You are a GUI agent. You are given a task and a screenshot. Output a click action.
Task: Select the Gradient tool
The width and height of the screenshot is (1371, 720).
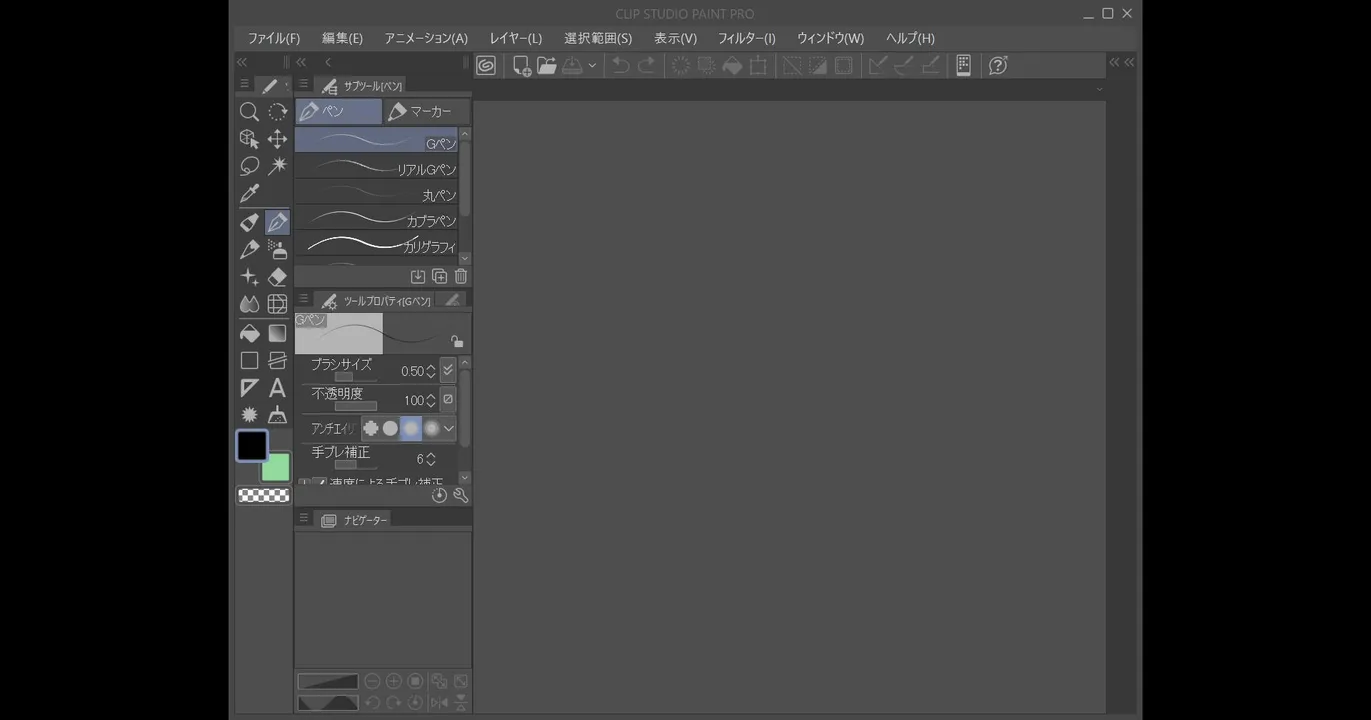click(x=277, y=333)
